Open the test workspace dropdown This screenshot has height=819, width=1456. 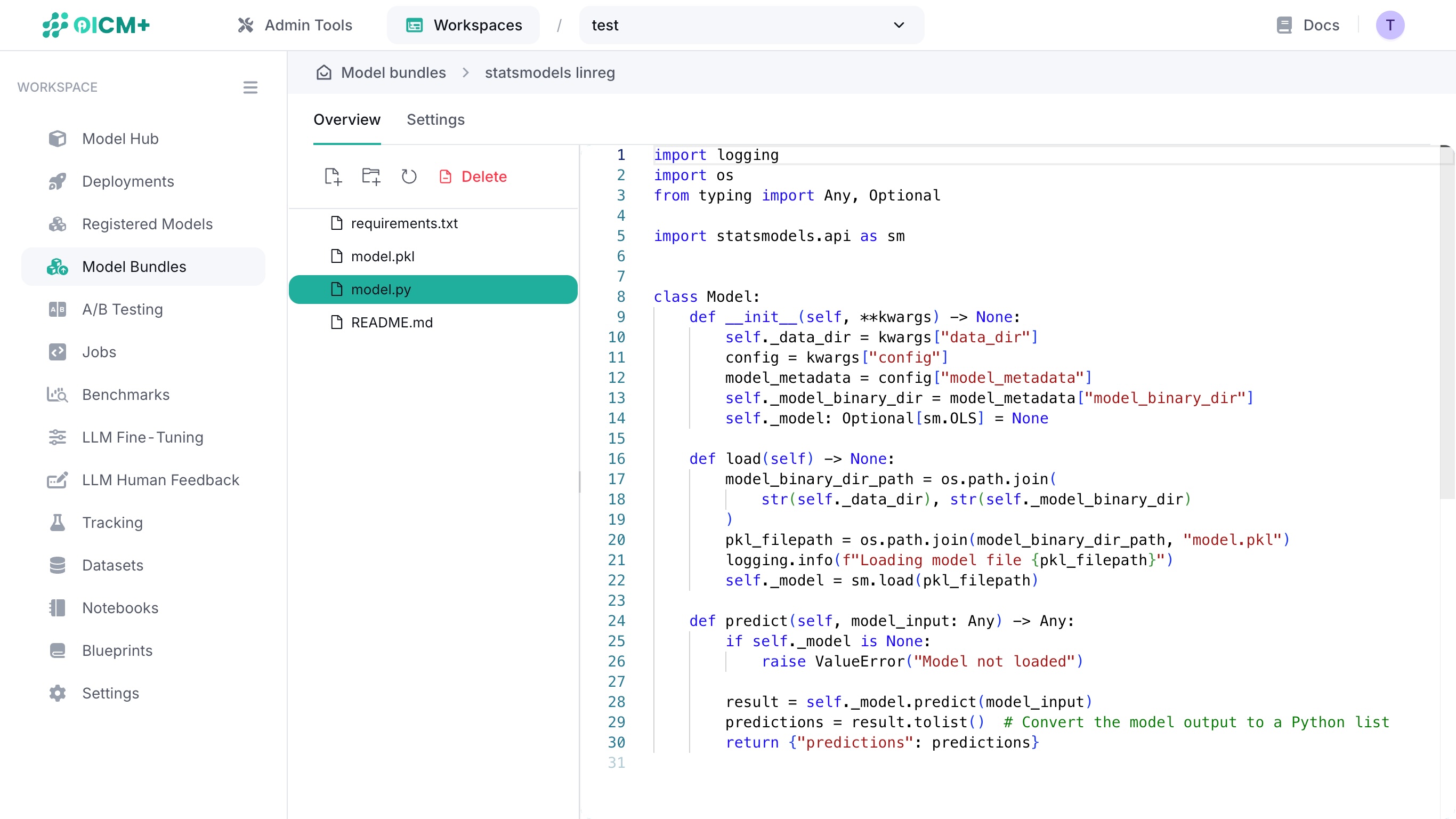point(750,25)
